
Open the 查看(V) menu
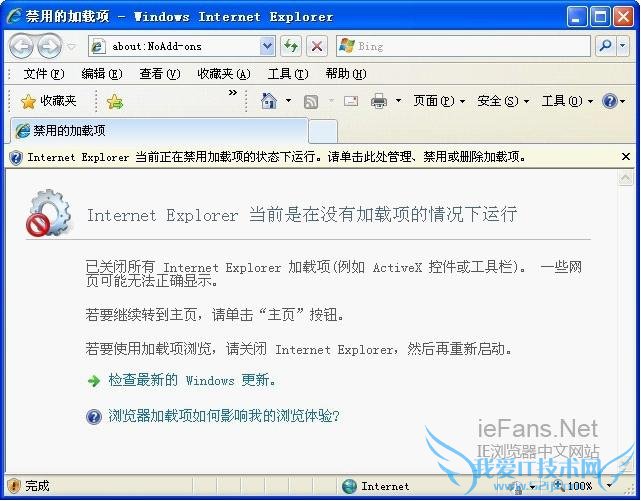(x=159, y=74)
